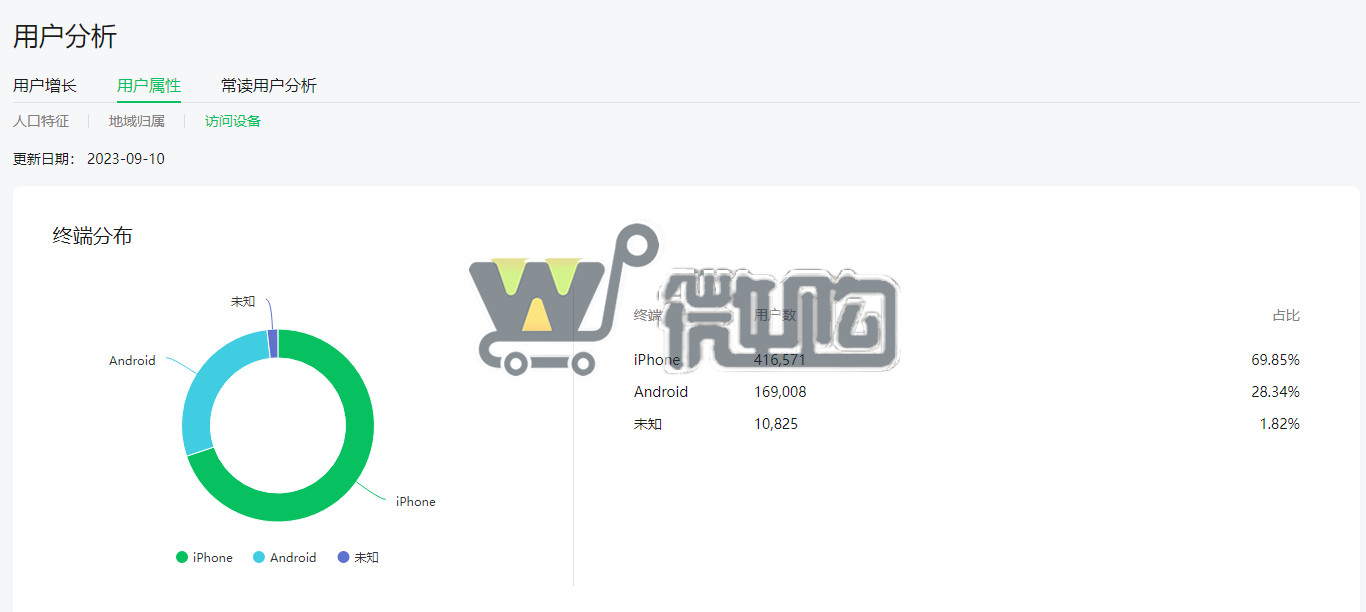Click the 占比 column header

(x=1286, y=315)
